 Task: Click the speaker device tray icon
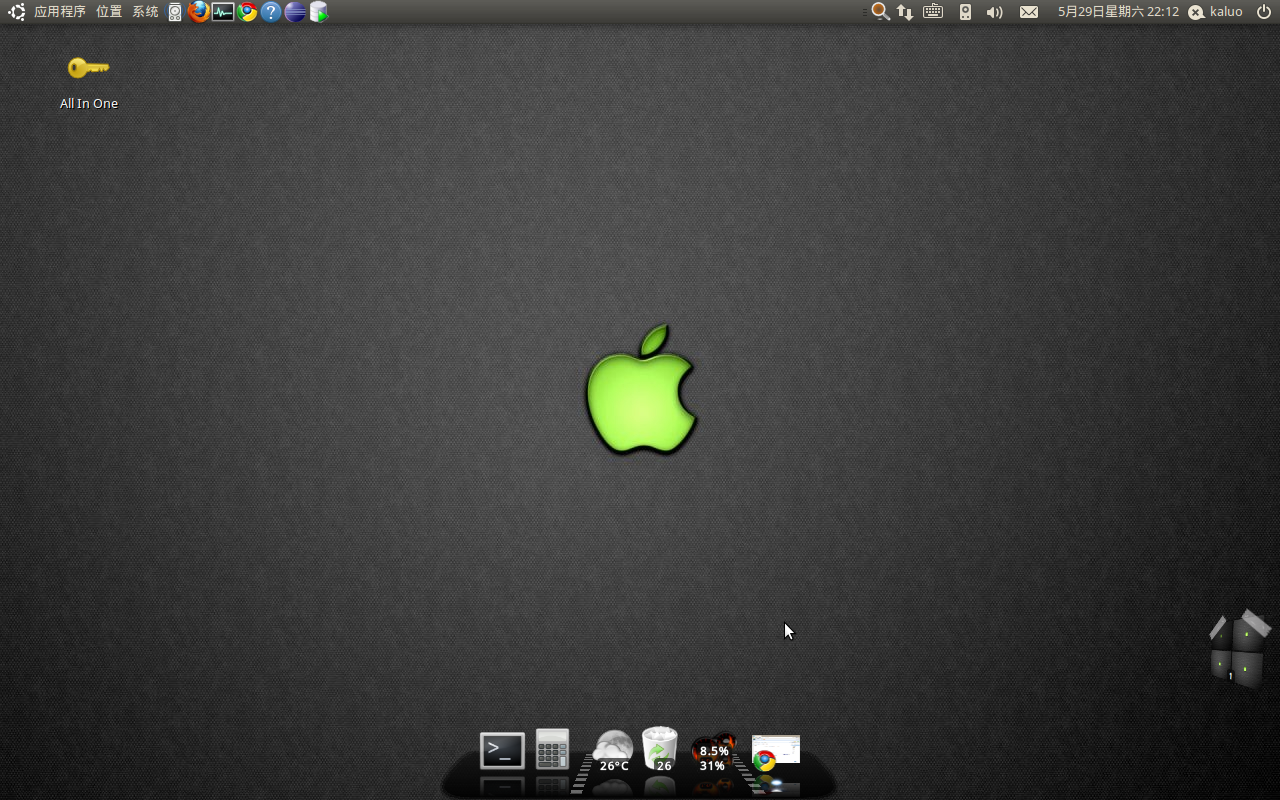965,12
